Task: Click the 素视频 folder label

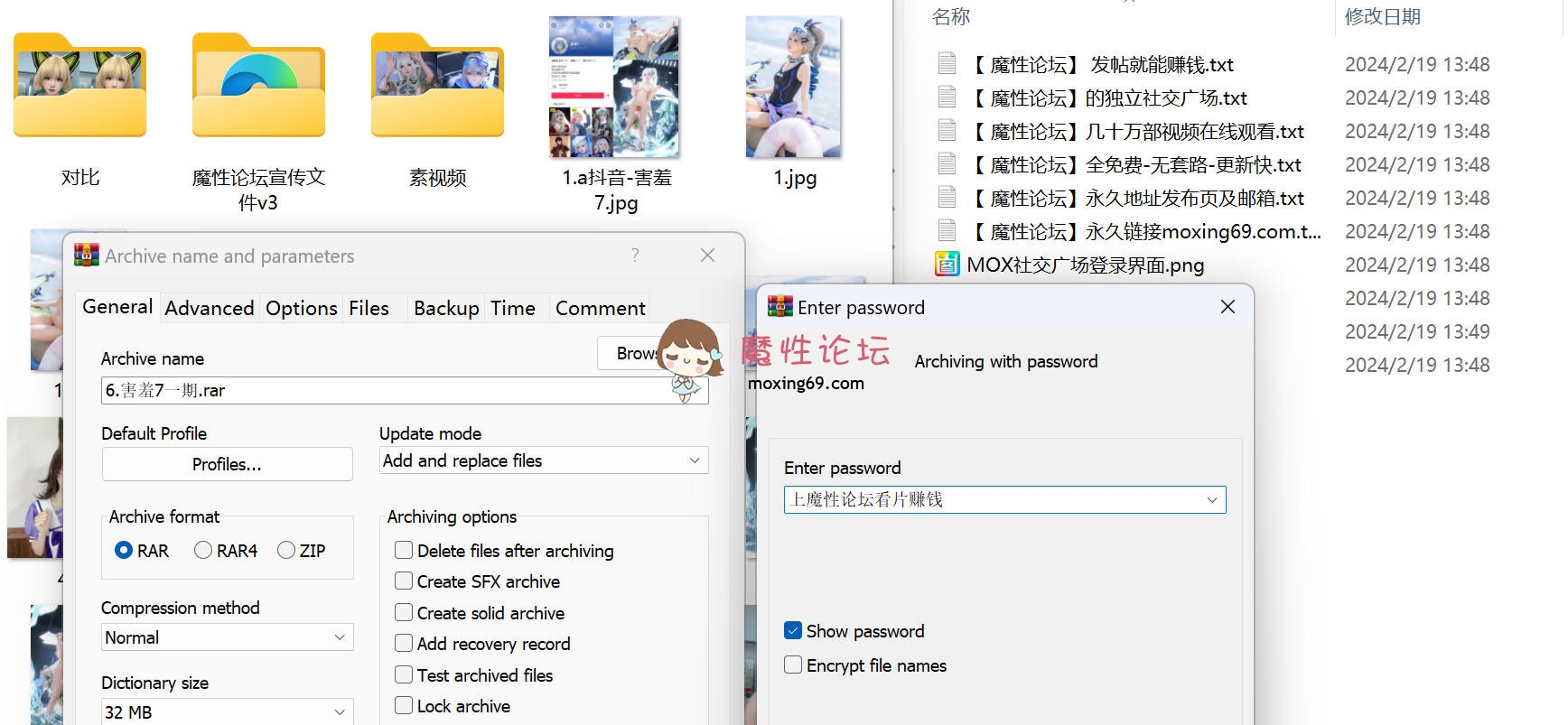Action: click(437, 177)
